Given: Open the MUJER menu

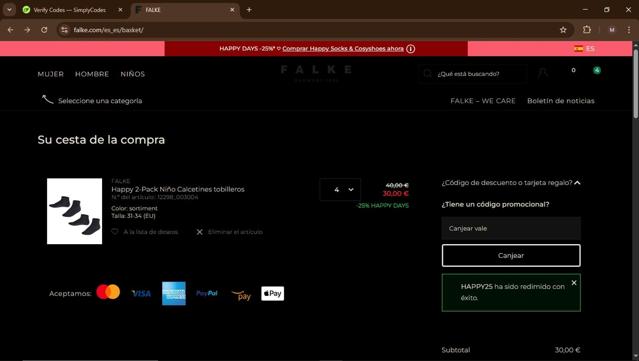Looking at the screenshot, I should [51, 74].
